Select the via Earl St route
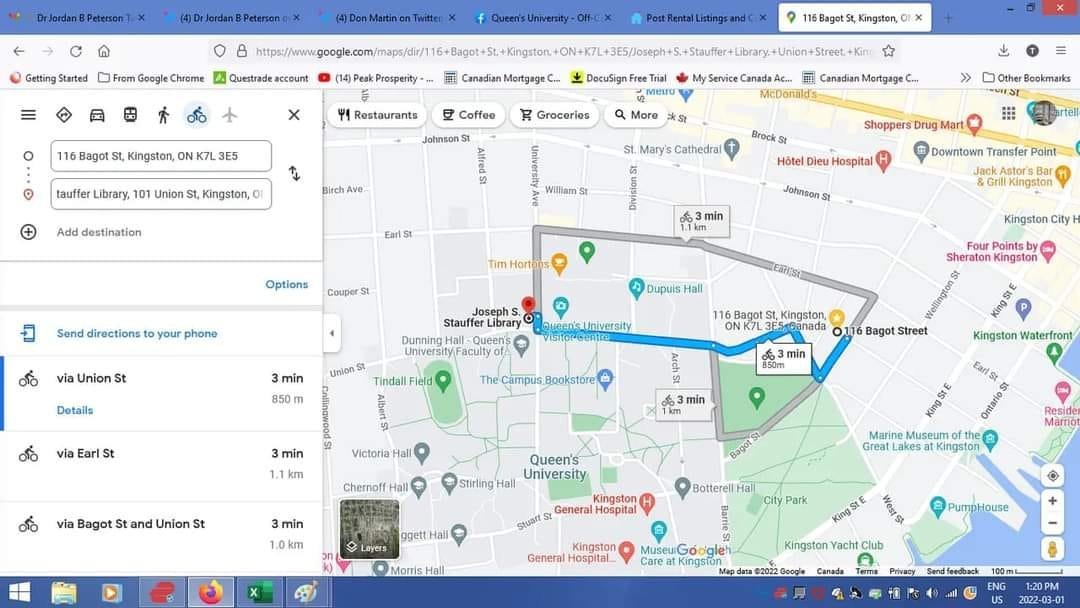The height and width of the screenshot is (608, 1080). pyautogui.click(x=161, y=464)
